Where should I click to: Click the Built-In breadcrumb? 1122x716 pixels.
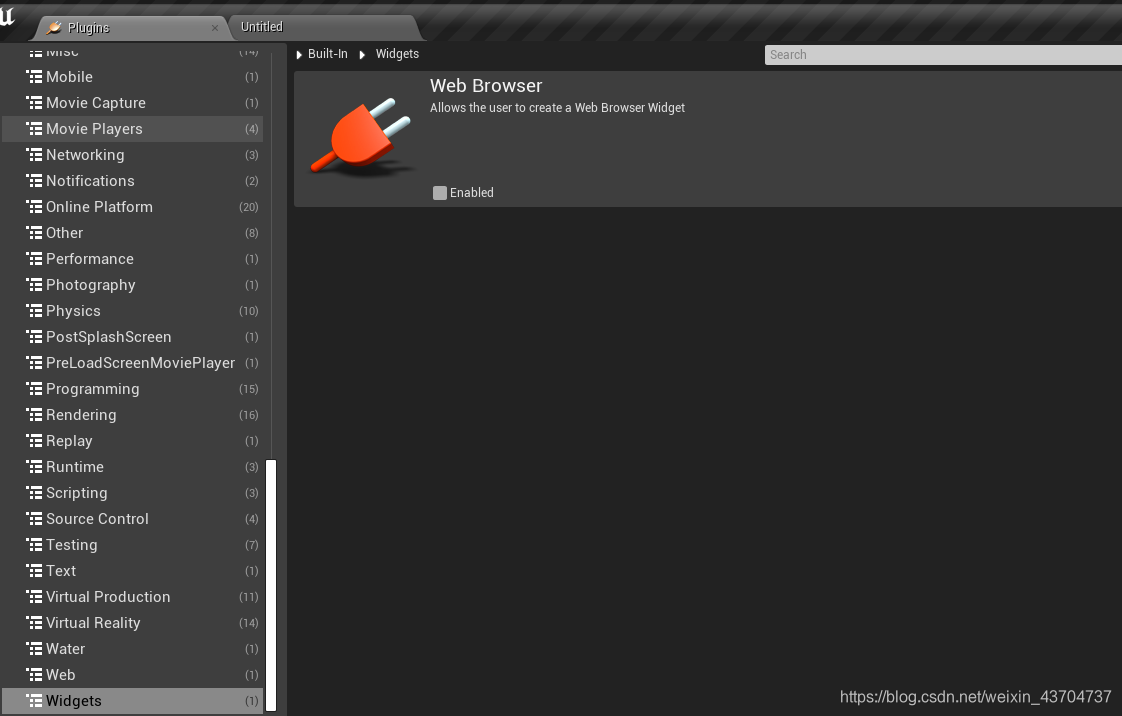[328, 54]
